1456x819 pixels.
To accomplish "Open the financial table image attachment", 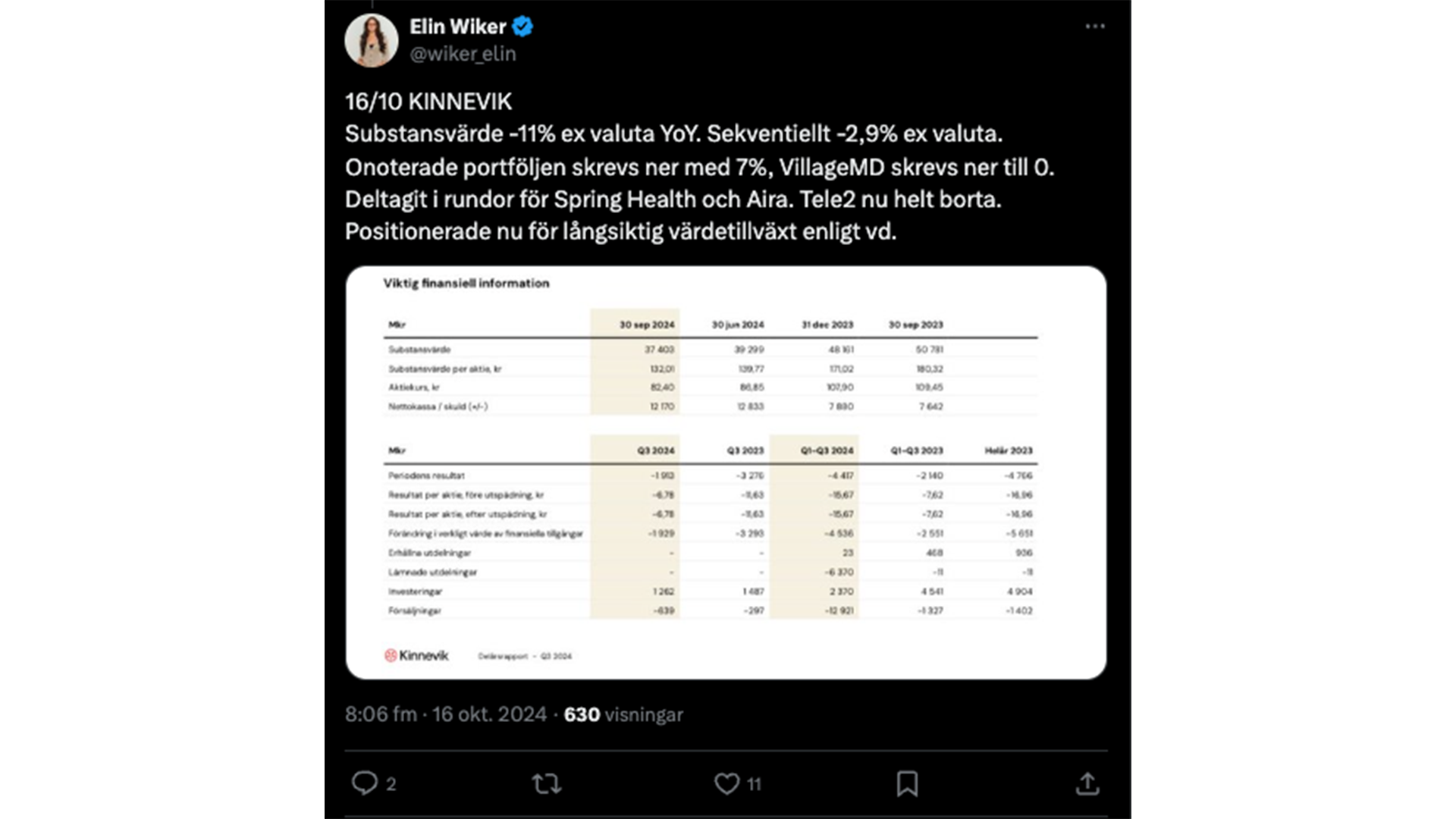I will click(x=726, y=472).
